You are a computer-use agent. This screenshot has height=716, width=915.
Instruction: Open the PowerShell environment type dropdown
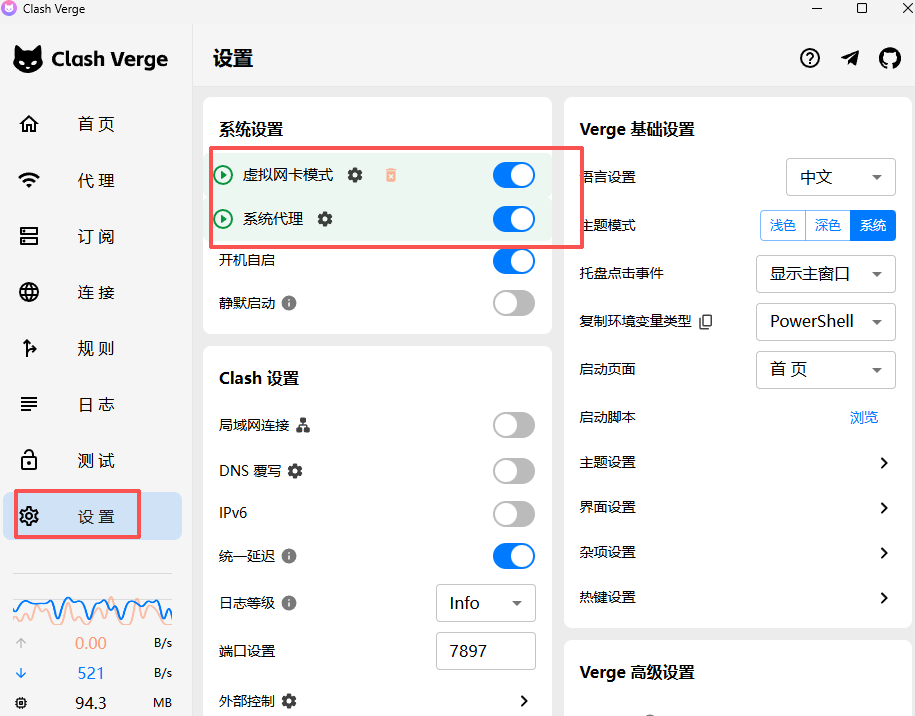[826, 322]
